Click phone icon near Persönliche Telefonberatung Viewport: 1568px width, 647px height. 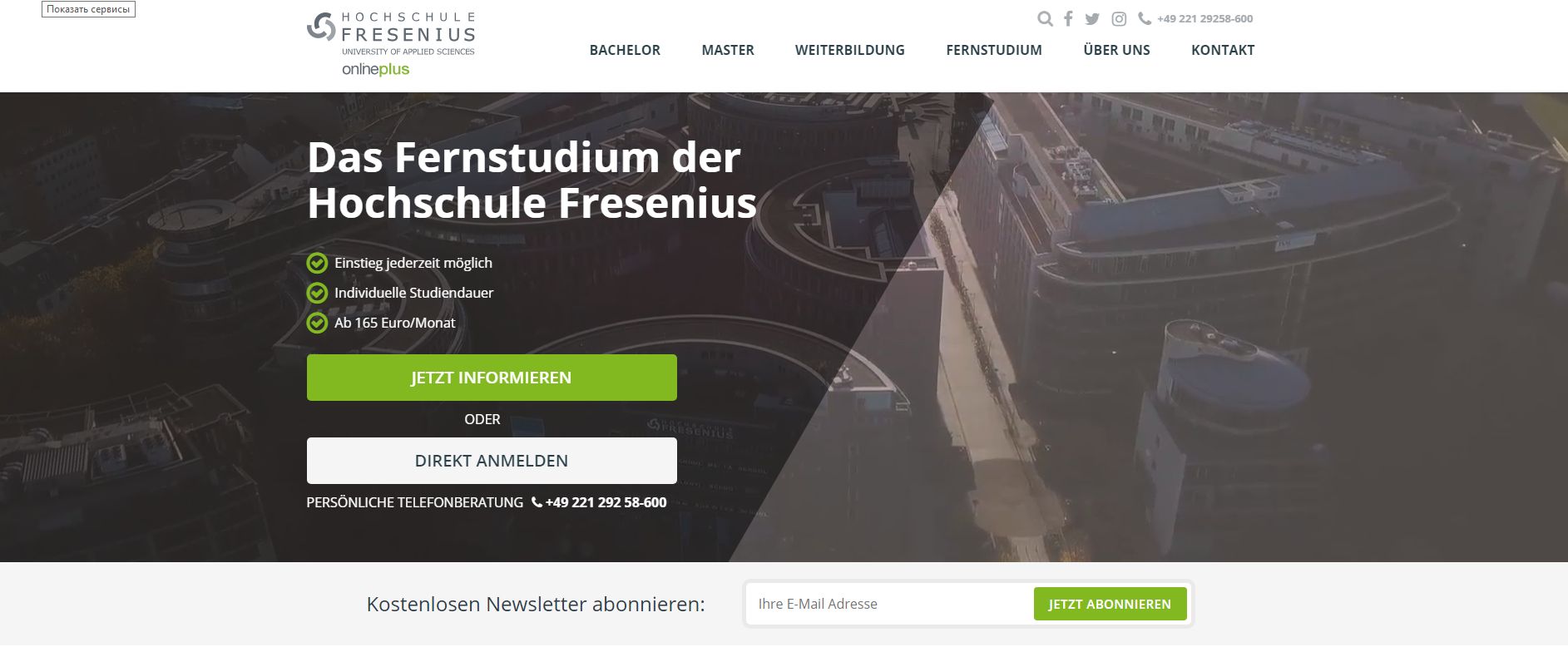537,502
